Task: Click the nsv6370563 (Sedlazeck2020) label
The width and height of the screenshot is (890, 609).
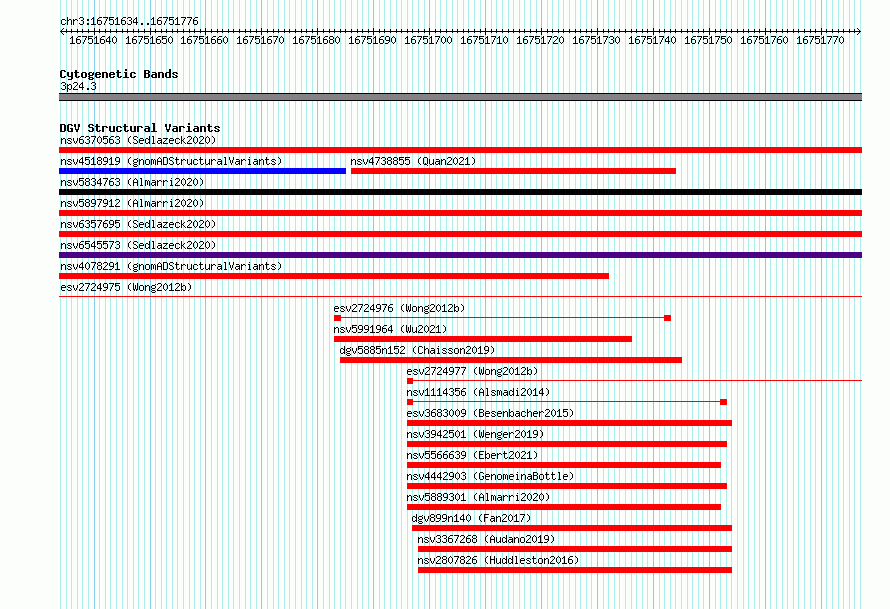Action: click(138, 140)
